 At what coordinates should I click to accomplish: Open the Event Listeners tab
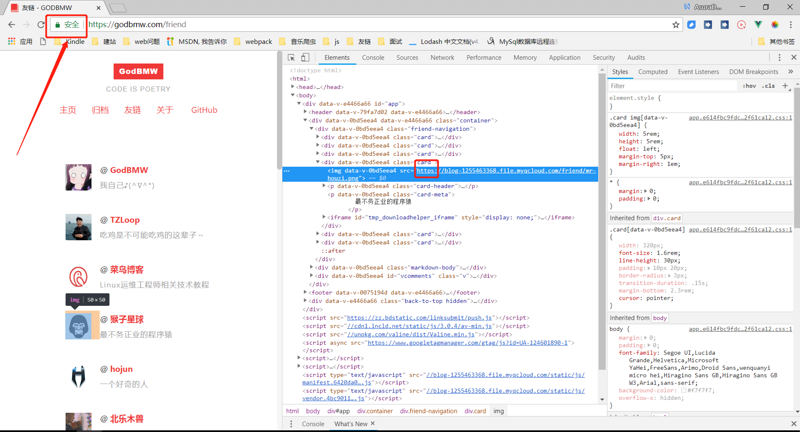[698, 72]
